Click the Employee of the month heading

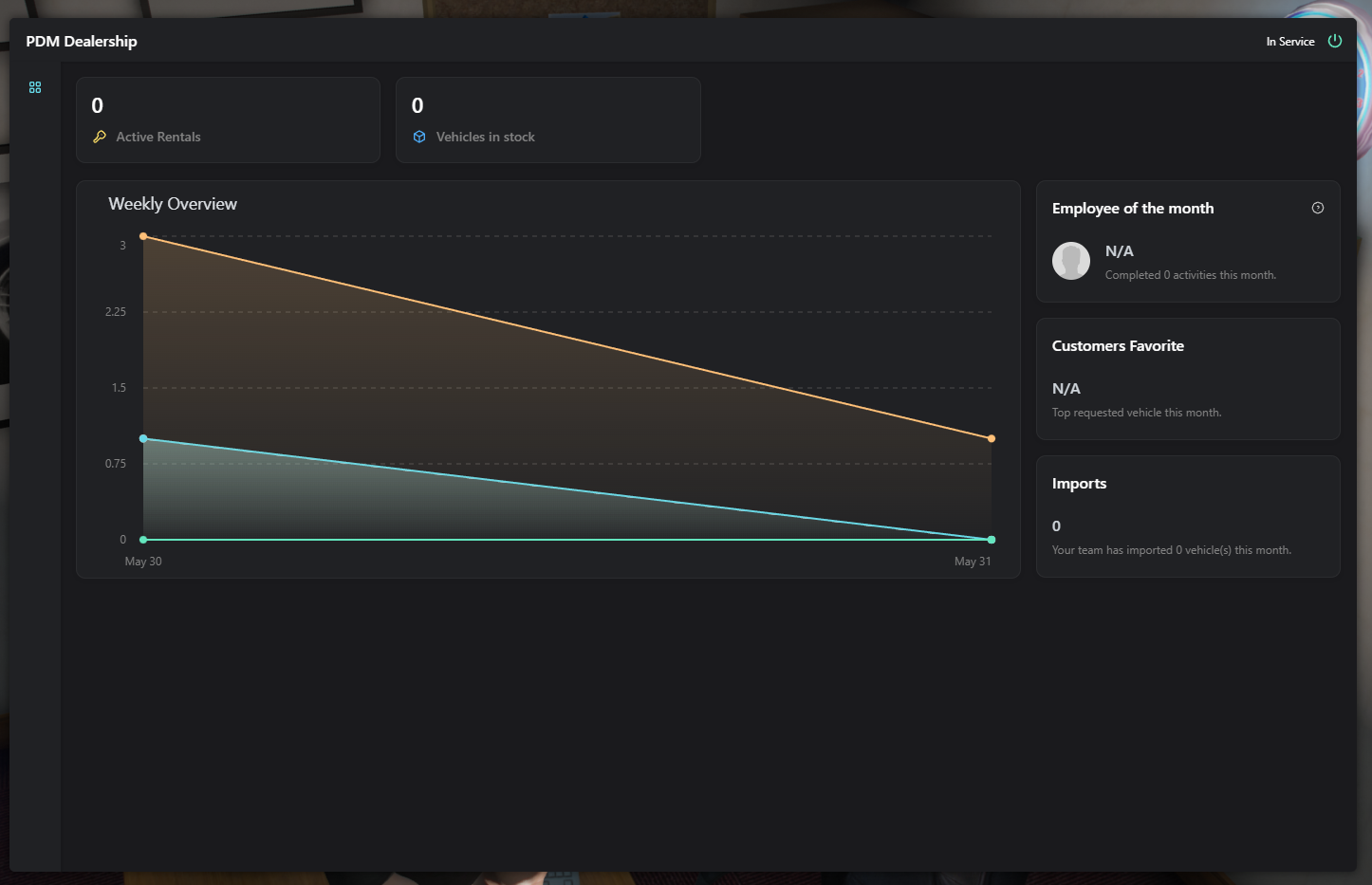1132,209
